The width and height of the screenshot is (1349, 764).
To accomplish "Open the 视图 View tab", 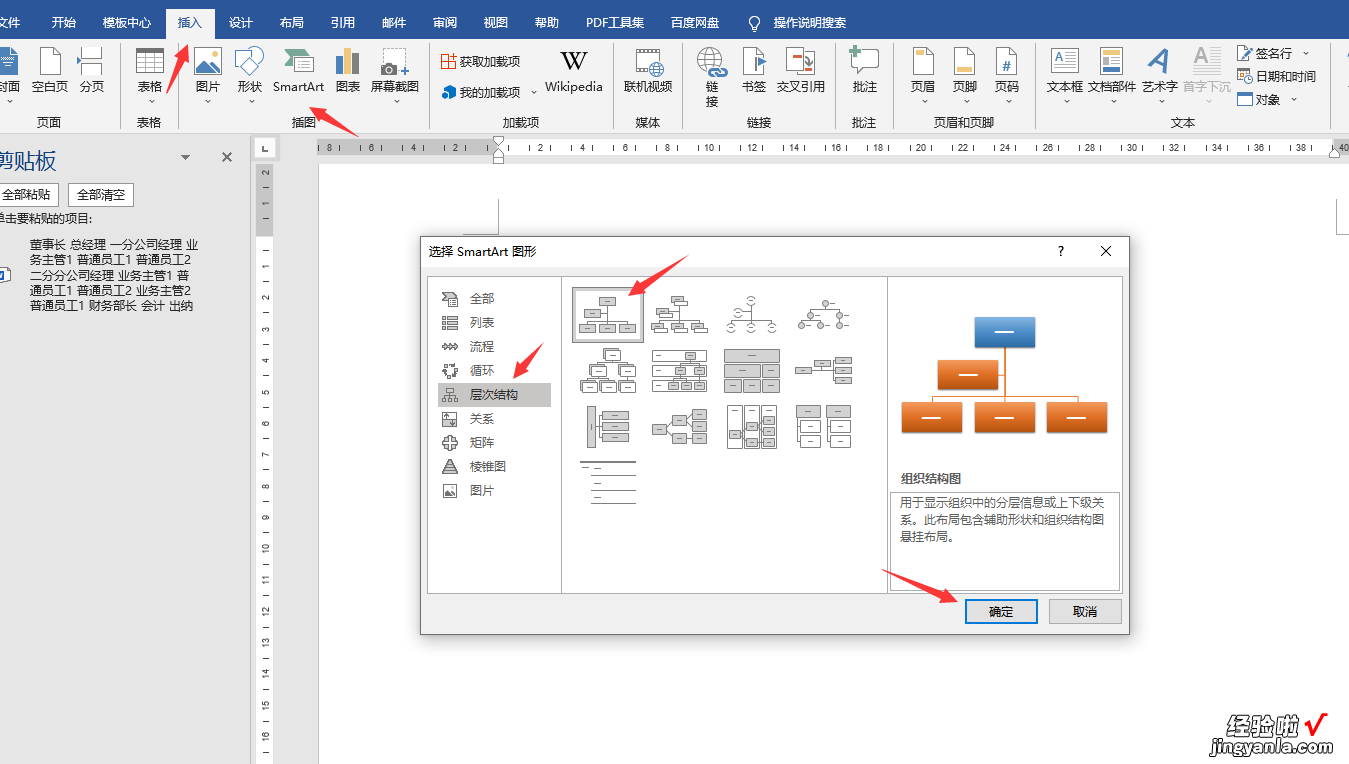I will point(495,22).
